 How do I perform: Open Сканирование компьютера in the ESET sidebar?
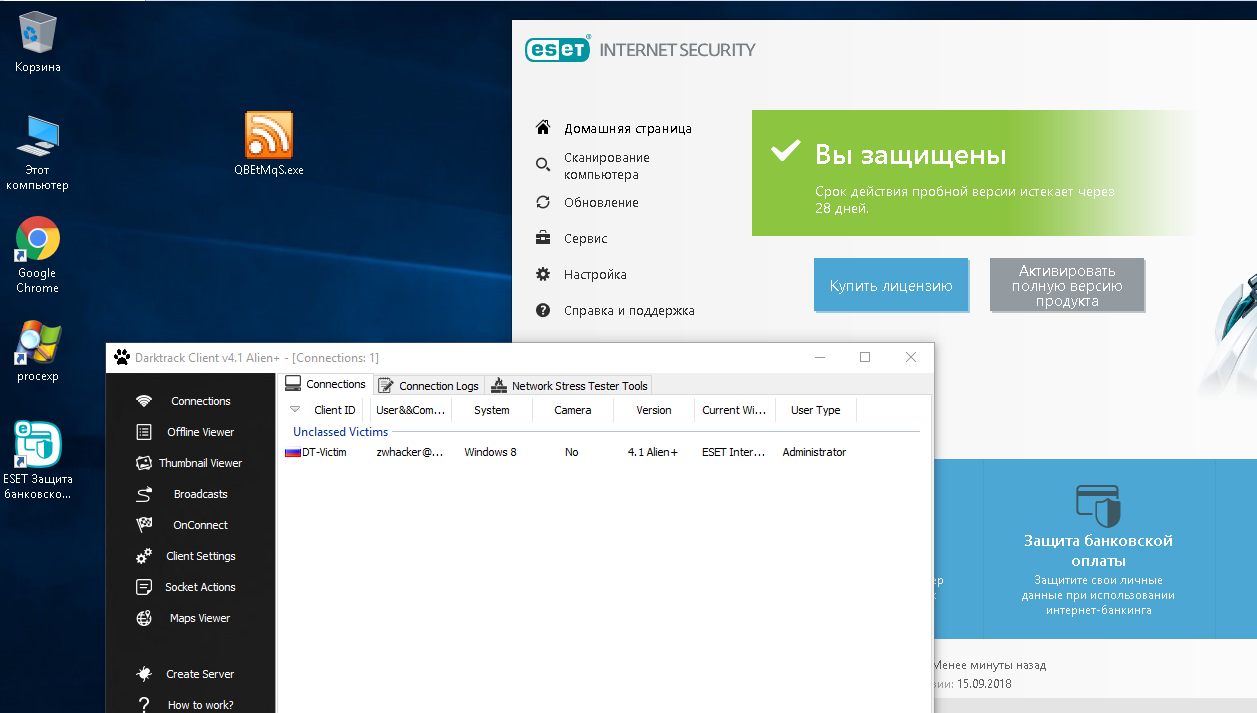(607, 166)
